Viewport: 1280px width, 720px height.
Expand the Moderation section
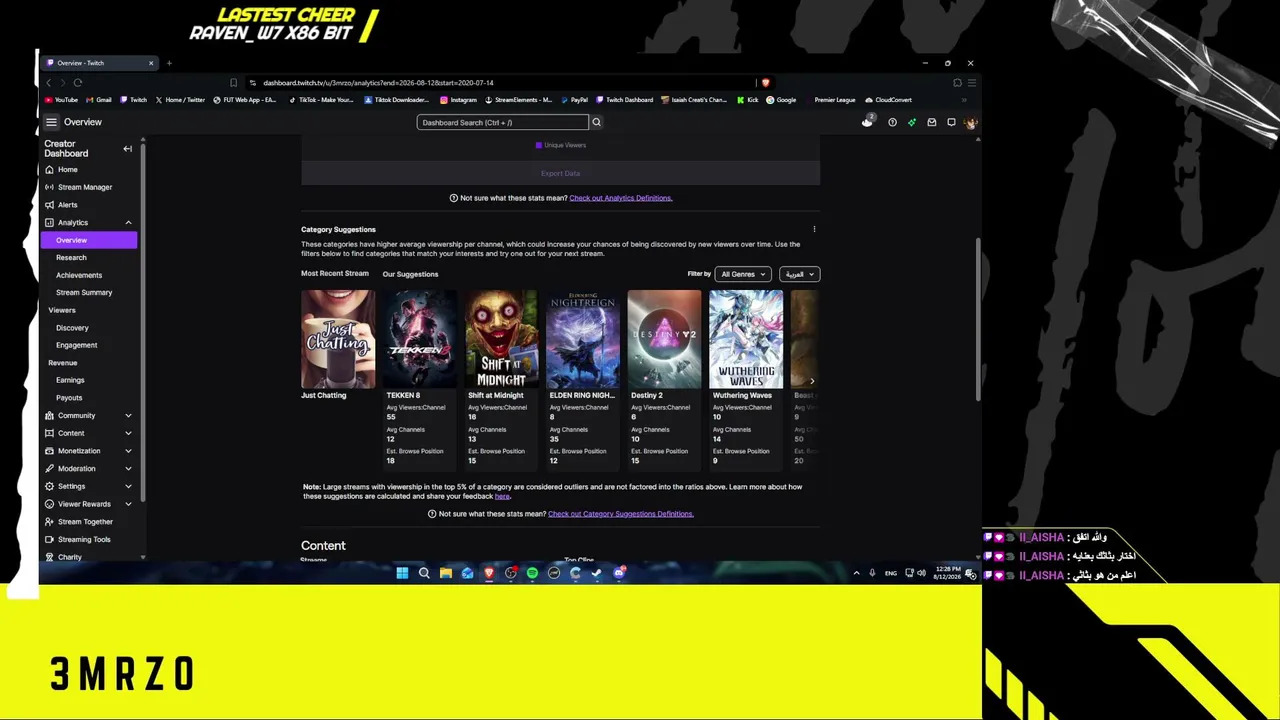coord(128,468)
